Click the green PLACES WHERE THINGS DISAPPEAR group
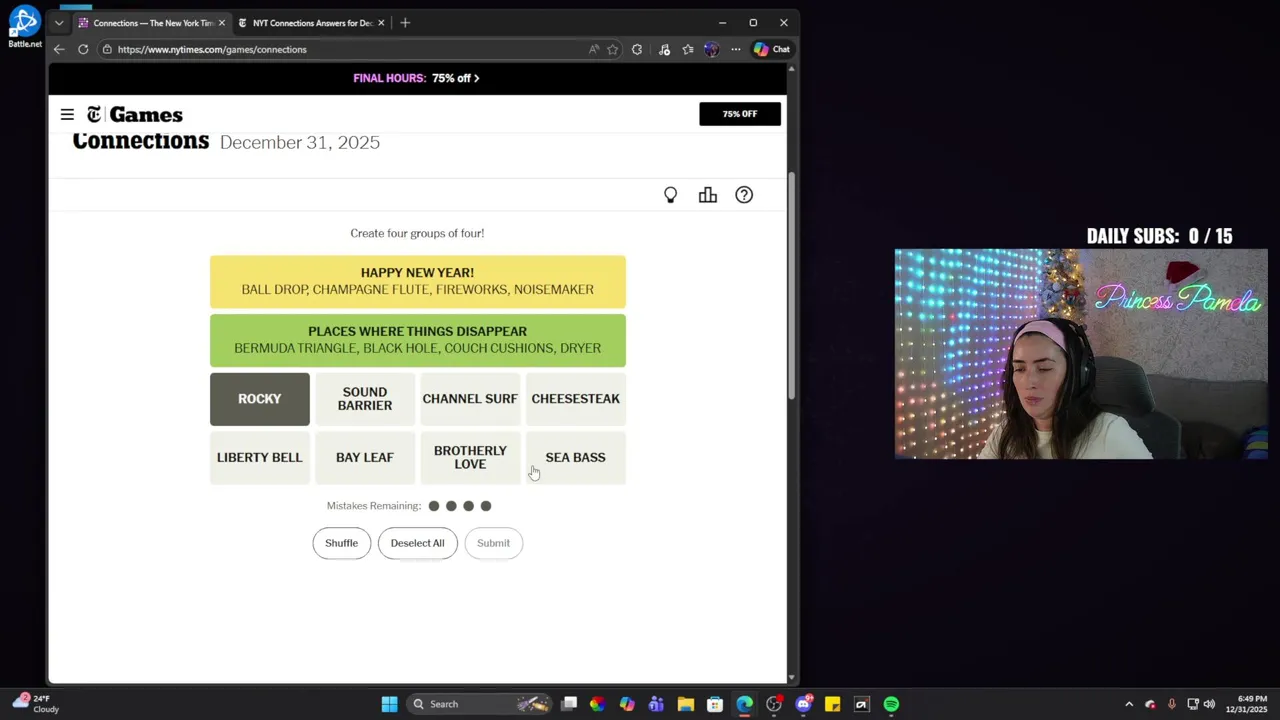 coord(418,340)
